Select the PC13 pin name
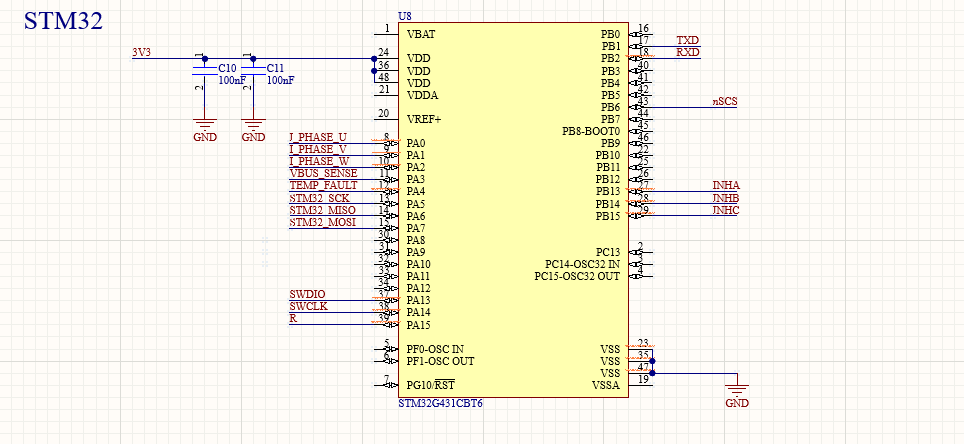 pyautogui.click(x=608, y=252)
